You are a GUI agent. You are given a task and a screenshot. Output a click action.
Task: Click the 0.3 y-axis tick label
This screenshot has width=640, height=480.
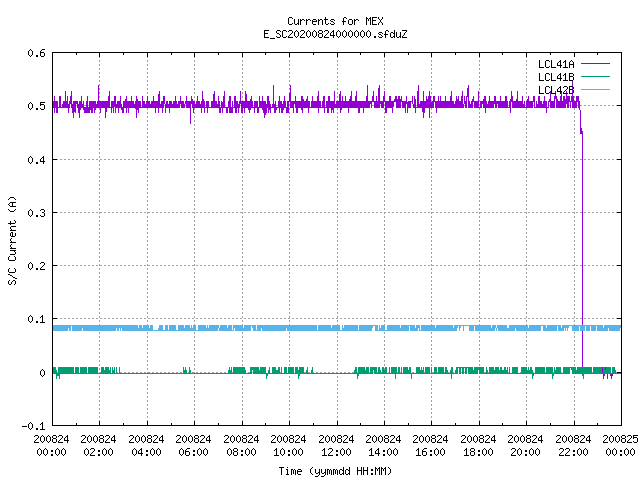36,213
